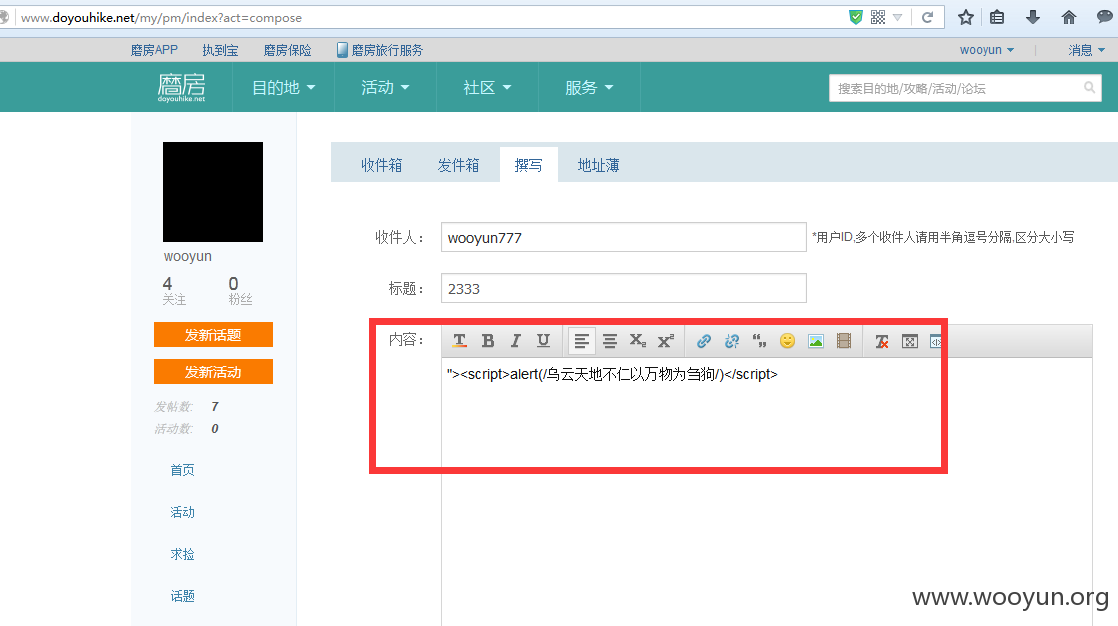
Task: Toggle subscript formatting
Action: pos(637,341)
